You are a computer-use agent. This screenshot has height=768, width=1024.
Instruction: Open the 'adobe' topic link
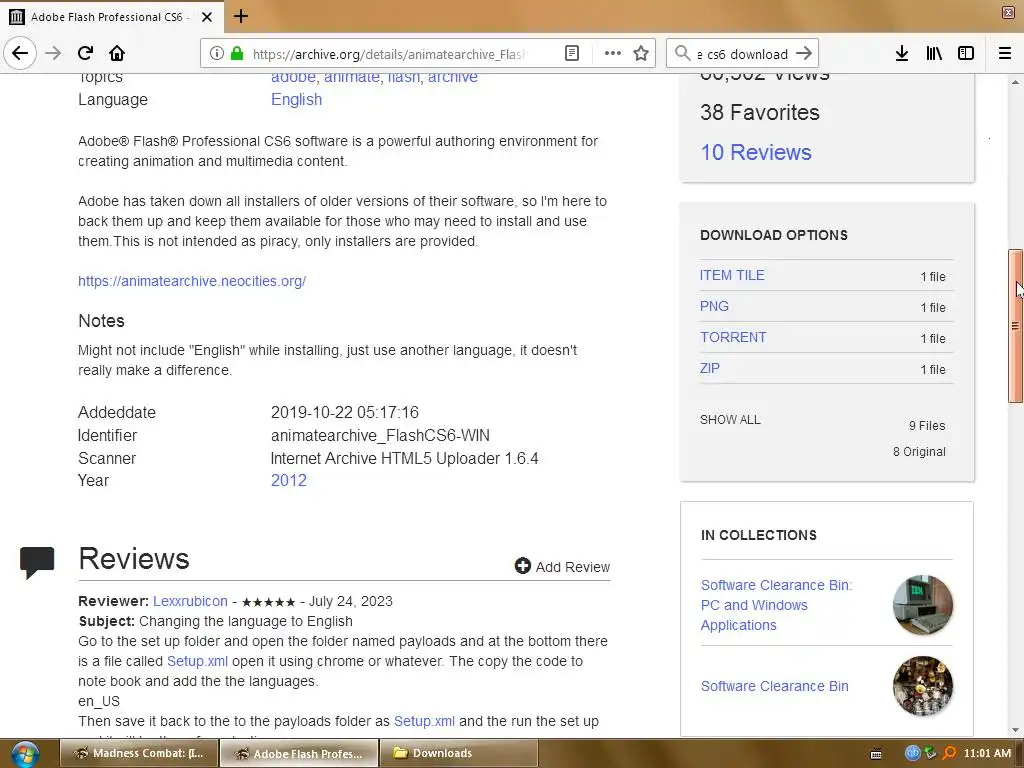[x=293, y=78]
